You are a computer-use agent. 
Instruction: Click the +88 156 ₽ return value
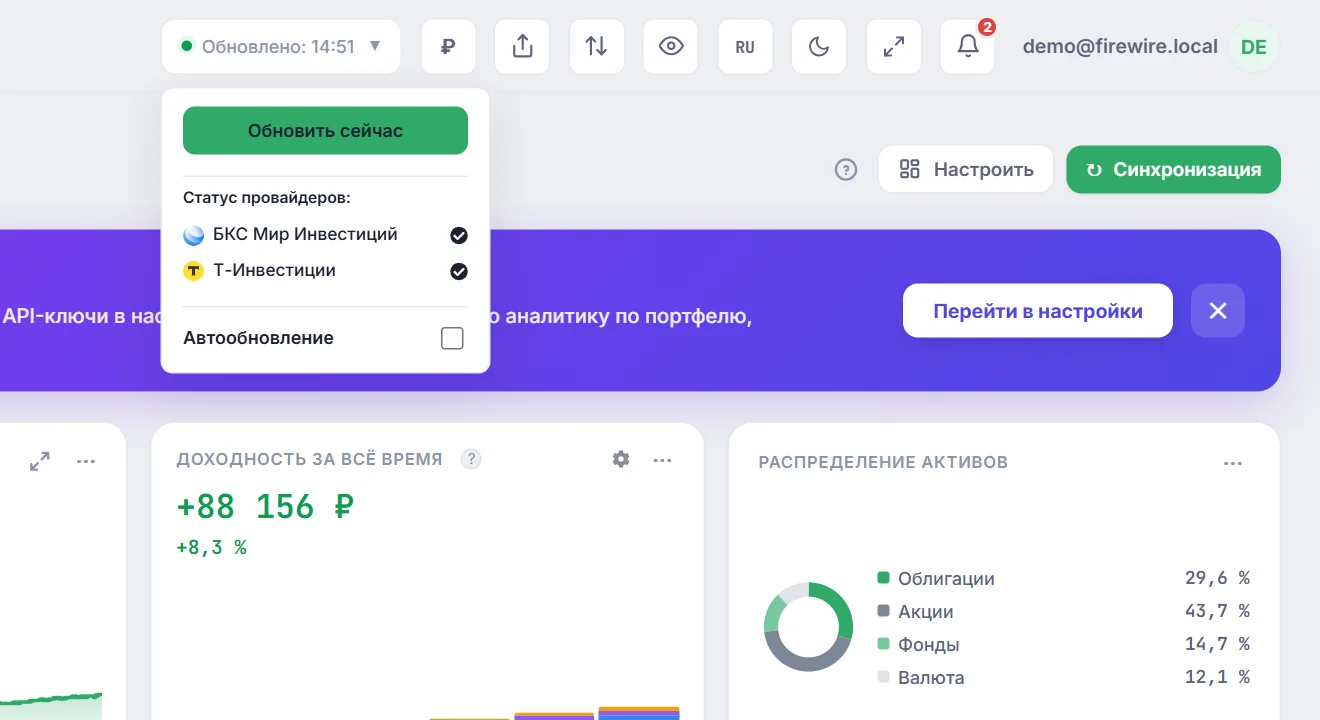[265, 507]
